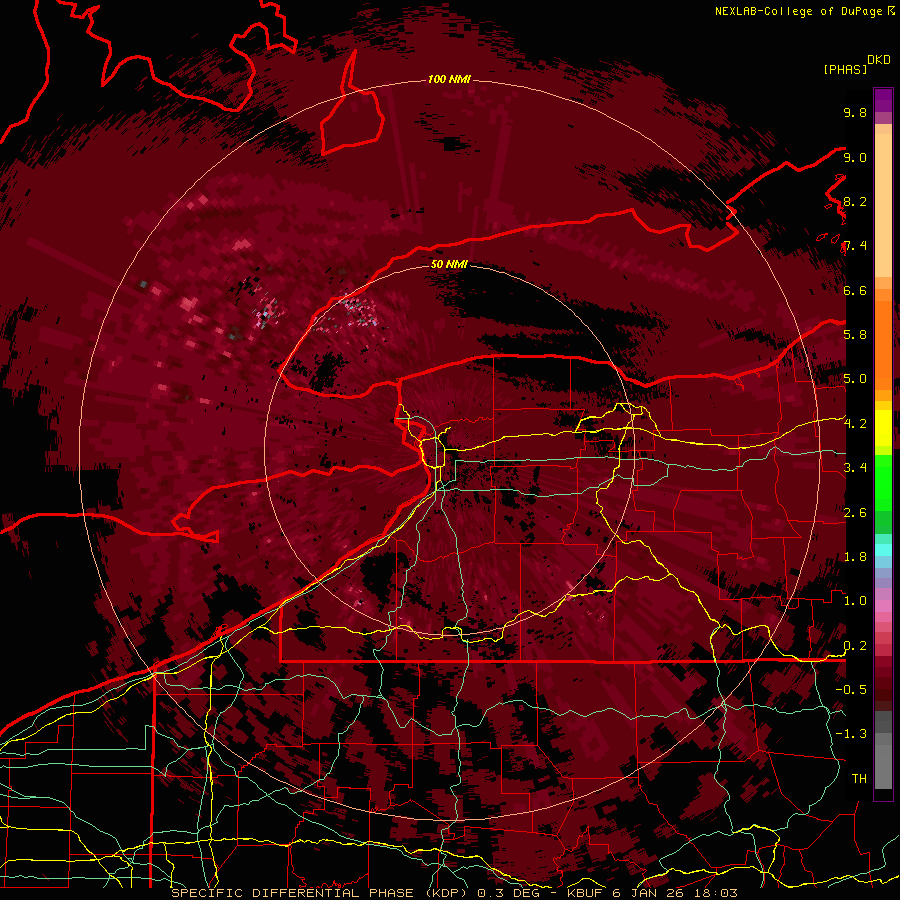900x900 pixels.
Task: Click the 50 NMI range ring label
Action: point(449,264)
